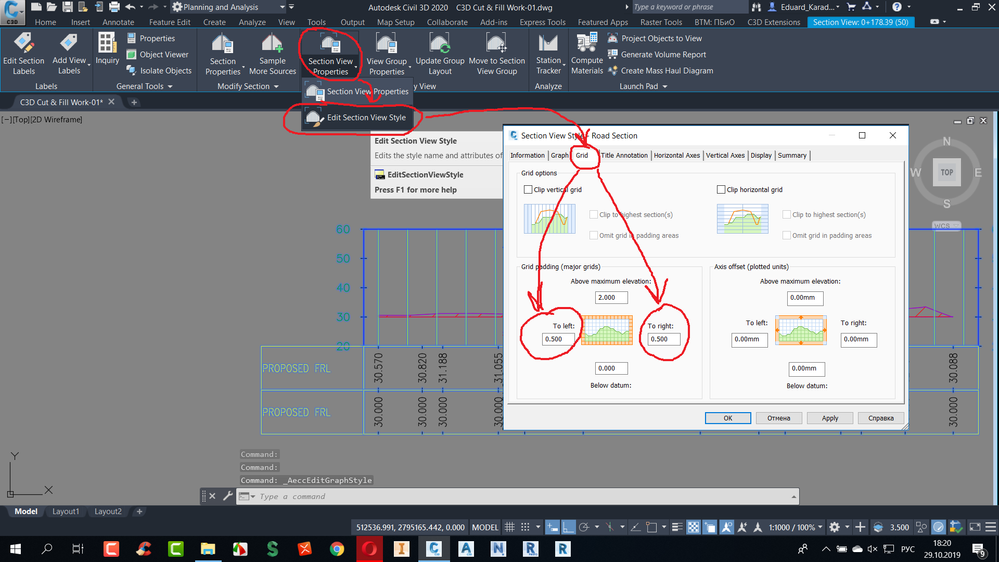Switch to Horizontal Axes tab
This screenshot has width=999, height=562.
[x=677, y=155]
